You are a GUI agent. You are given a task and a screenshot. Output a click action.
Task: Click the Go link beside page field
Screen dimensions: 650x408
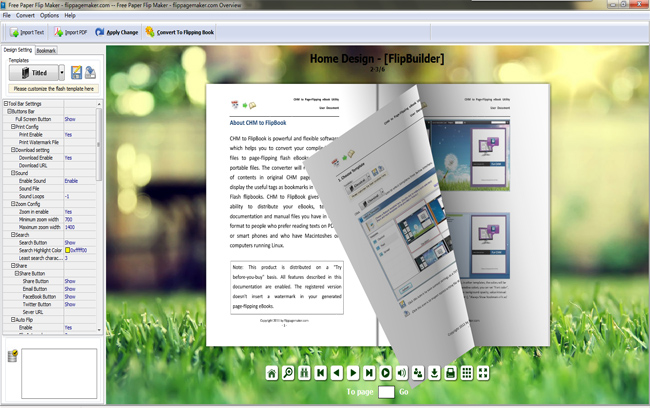pos(404,392)
